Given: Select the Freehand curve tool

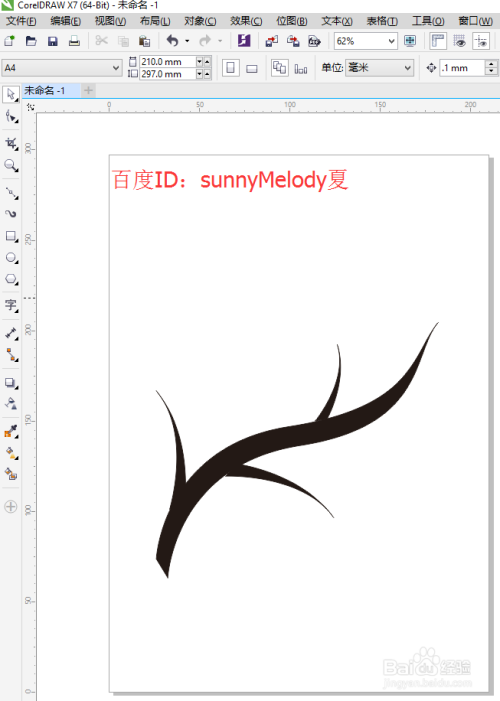Looking at the screenshot, I should (x=11, y=193).
